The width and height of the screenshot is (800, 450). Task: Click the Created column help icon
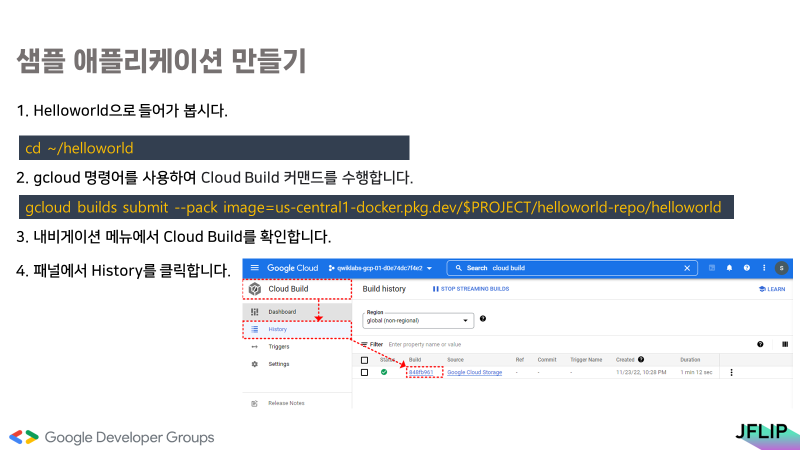click(641, 360)
